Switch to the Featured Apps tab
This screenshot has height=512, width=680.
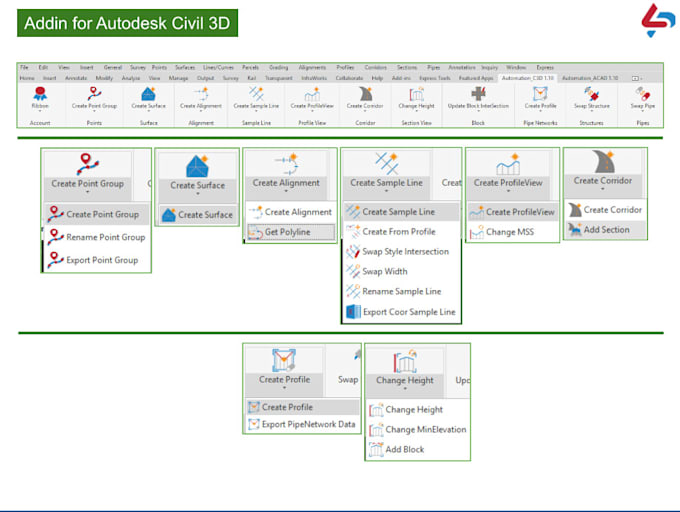[476, 78]
